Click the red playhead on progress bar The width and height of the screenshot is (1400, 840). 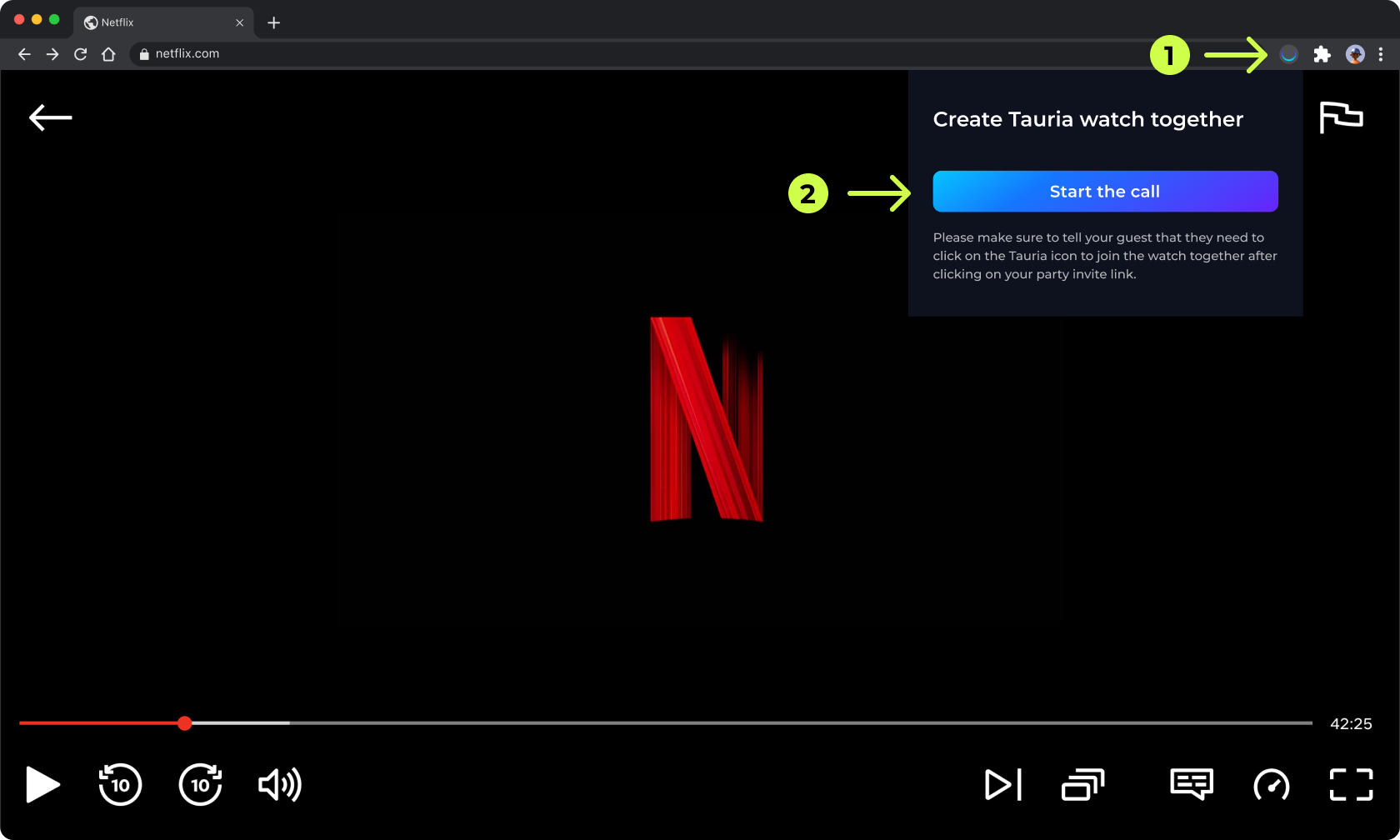point(185,723)
